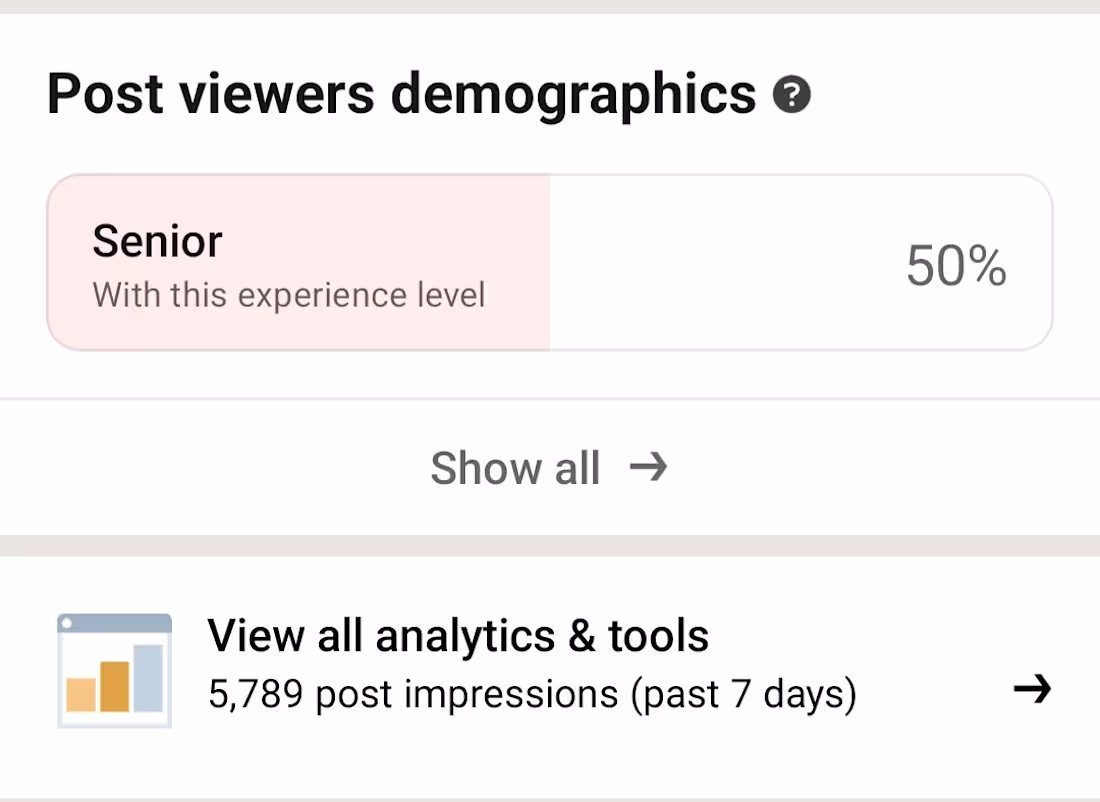Click the bar chart analytics icon
This screenshot has height=802, width=1100.
pyautogui.click(x=114, y=670)
